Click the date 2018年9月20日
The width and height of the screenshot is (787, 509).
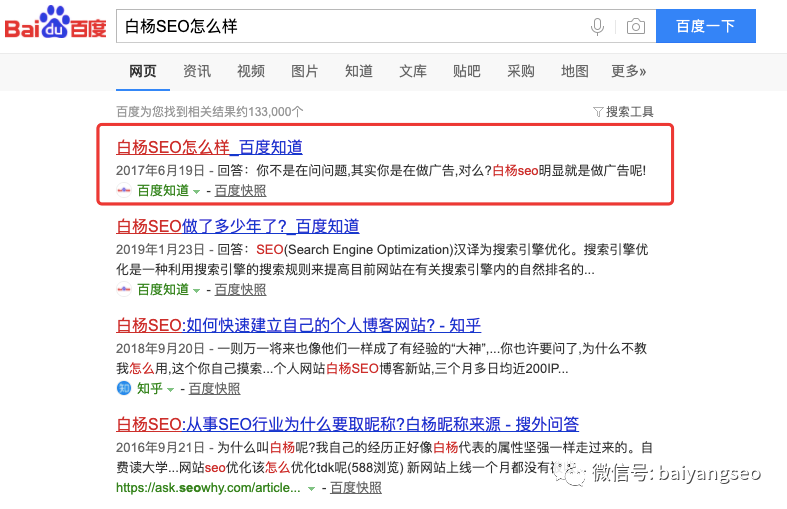[x=160, y=348]
